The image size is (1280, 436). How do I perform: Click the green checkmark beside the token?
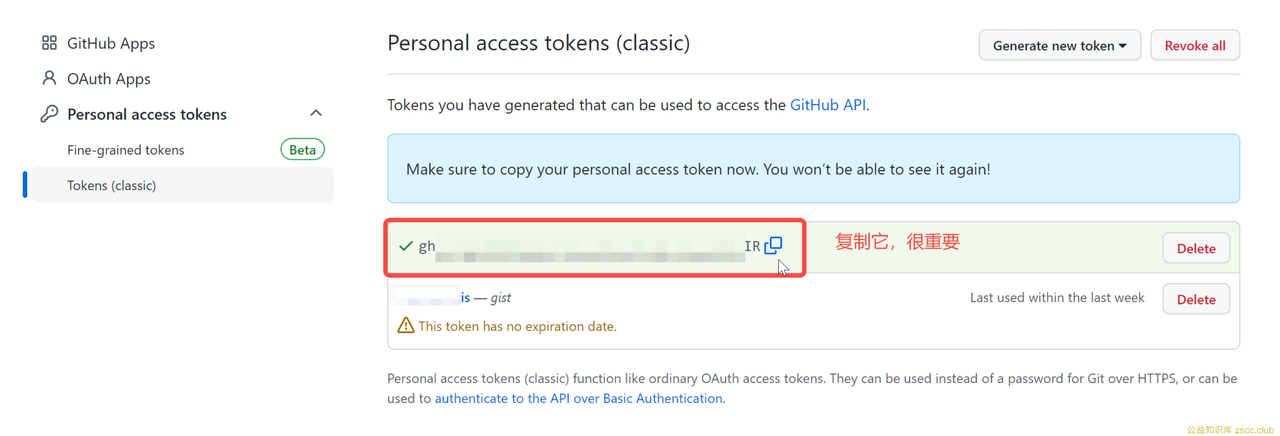[406, 246]
